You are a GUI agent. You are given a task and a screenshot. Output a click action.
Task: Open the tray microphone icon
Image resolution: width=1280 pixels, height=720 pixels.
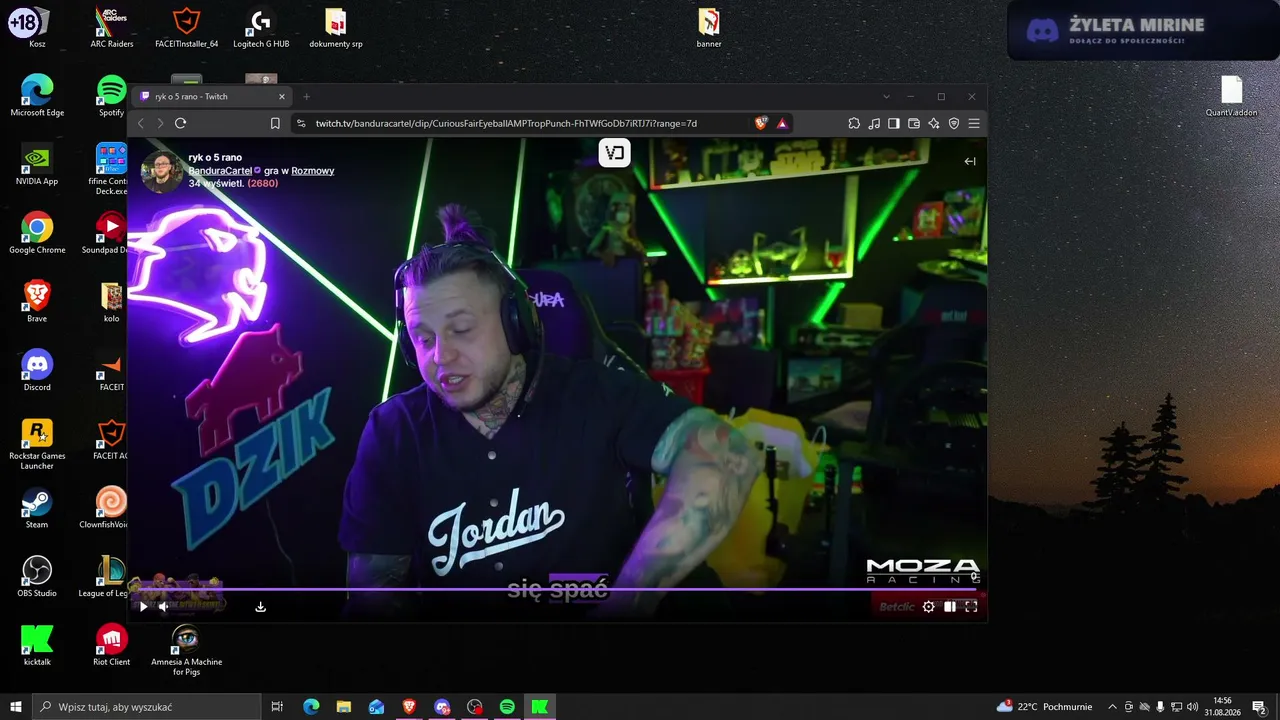coord(1160,707)
